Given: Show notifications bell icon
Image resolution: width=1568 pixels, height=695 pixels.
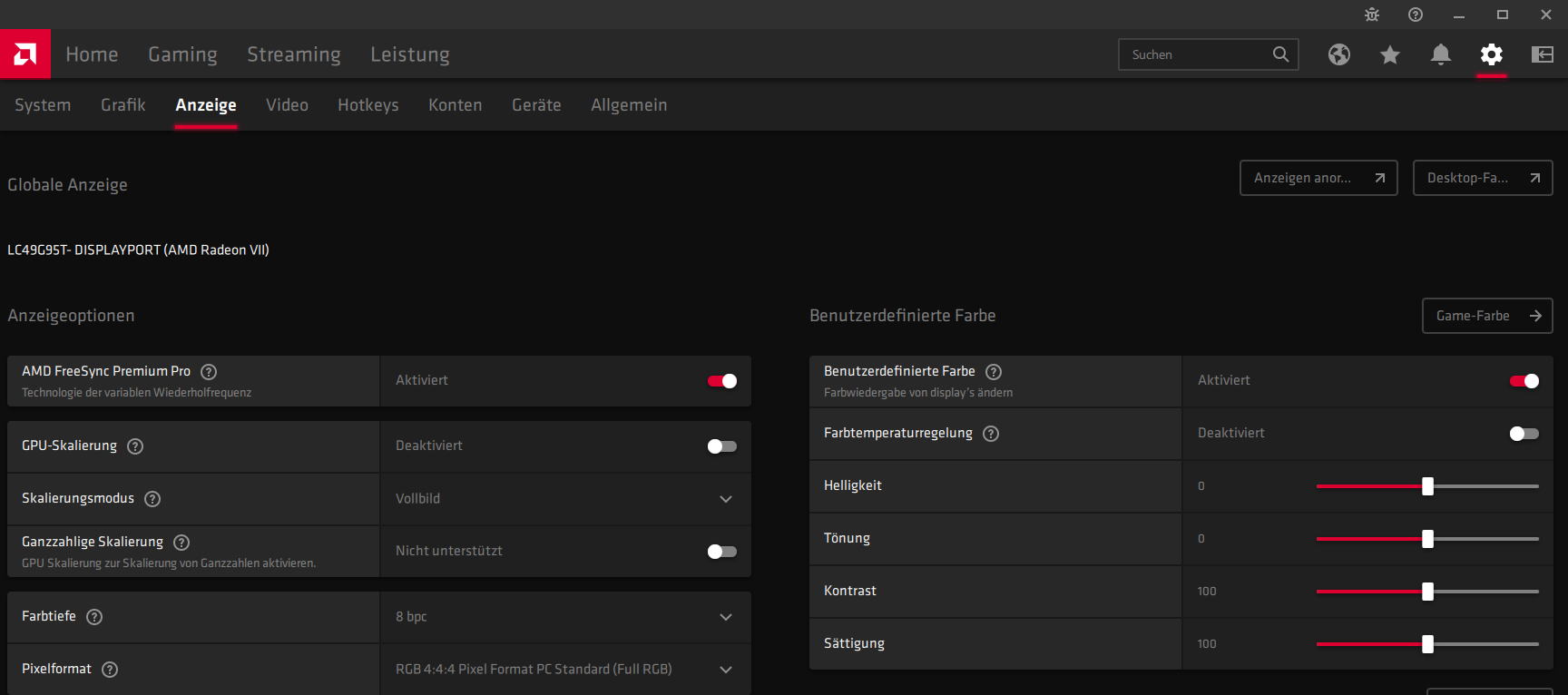Looking at the screenshot, I should click(1441, 54).
